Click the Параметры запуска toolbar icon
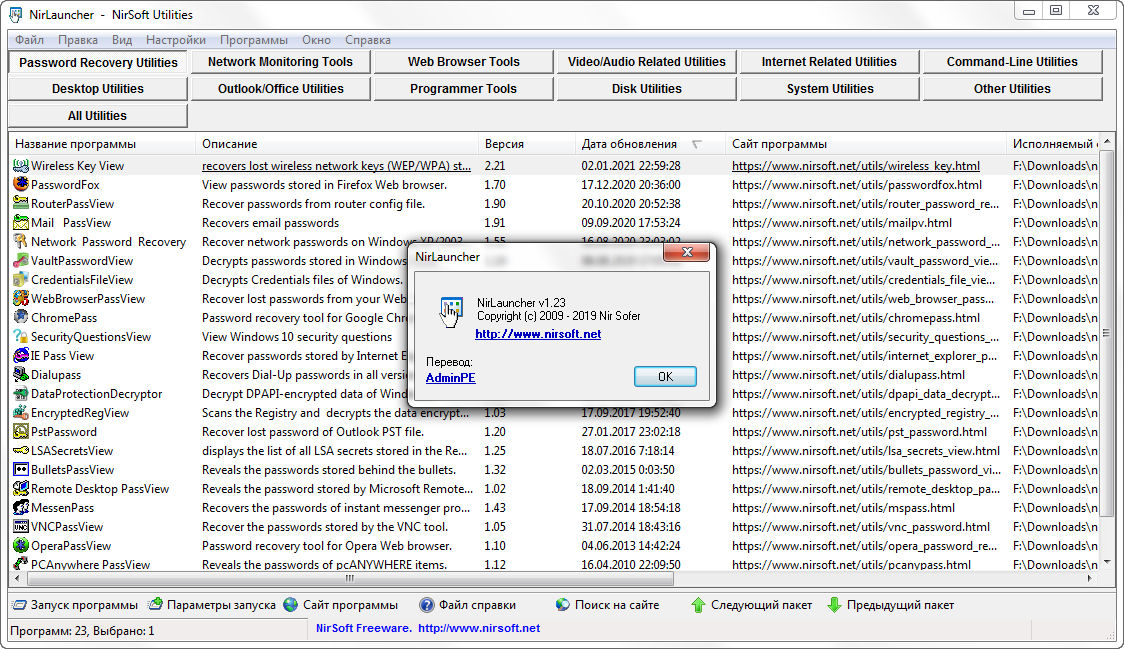 click(156, 605)
